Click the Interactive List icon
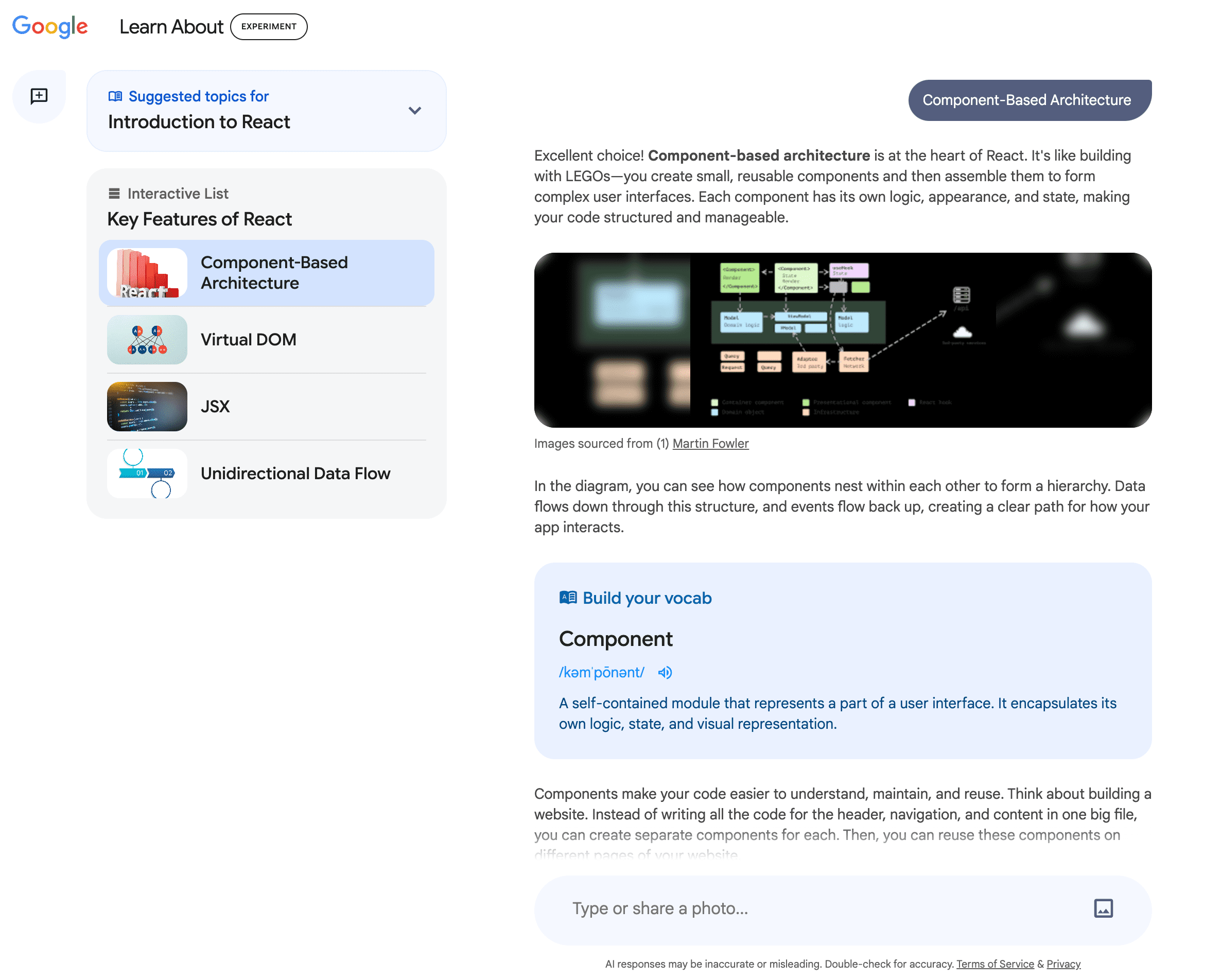Viewport: 1221px width, 980px height. coord(114,194)
